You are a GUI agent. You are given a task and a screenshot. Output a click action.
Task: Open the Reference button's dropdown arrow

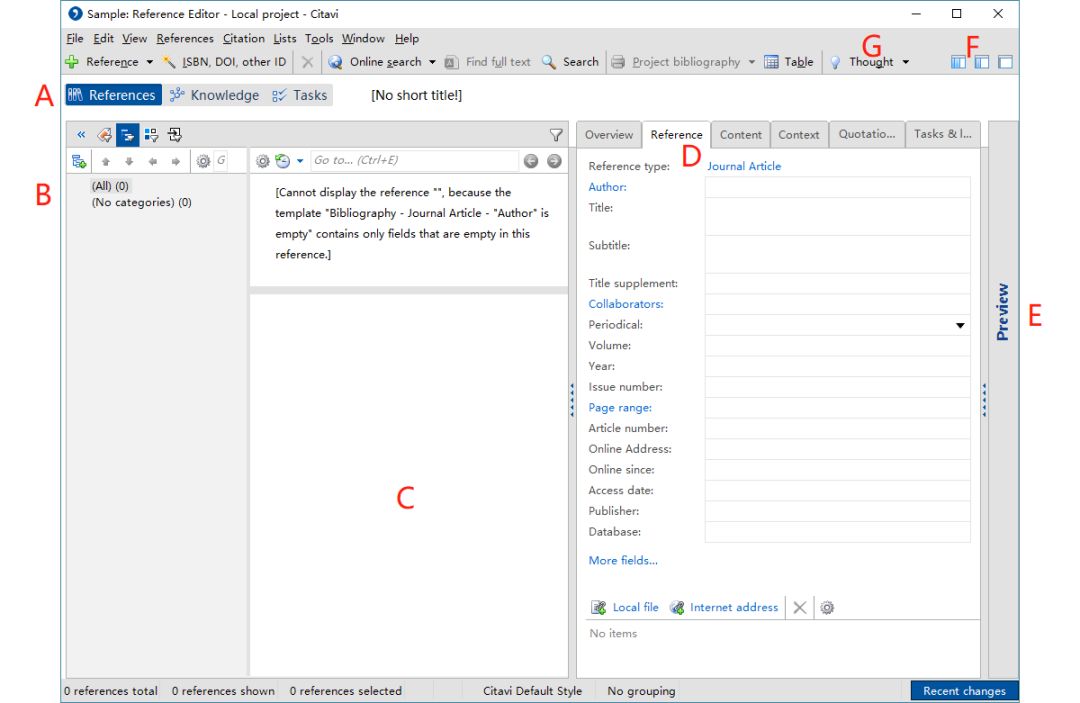[149, 62]
